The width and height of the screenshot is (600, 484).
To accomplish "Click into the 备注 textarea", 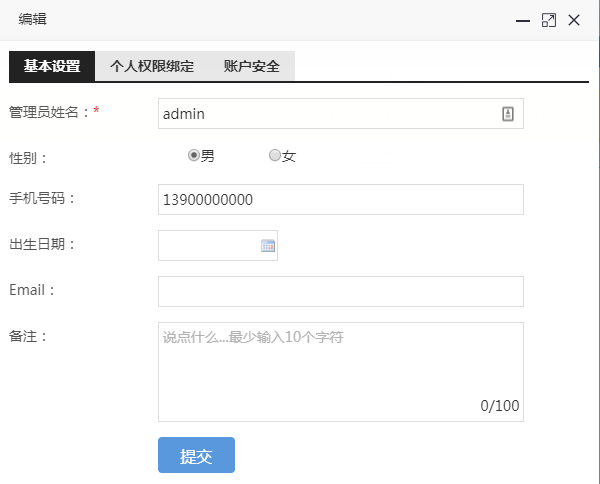I will [341, 372].
